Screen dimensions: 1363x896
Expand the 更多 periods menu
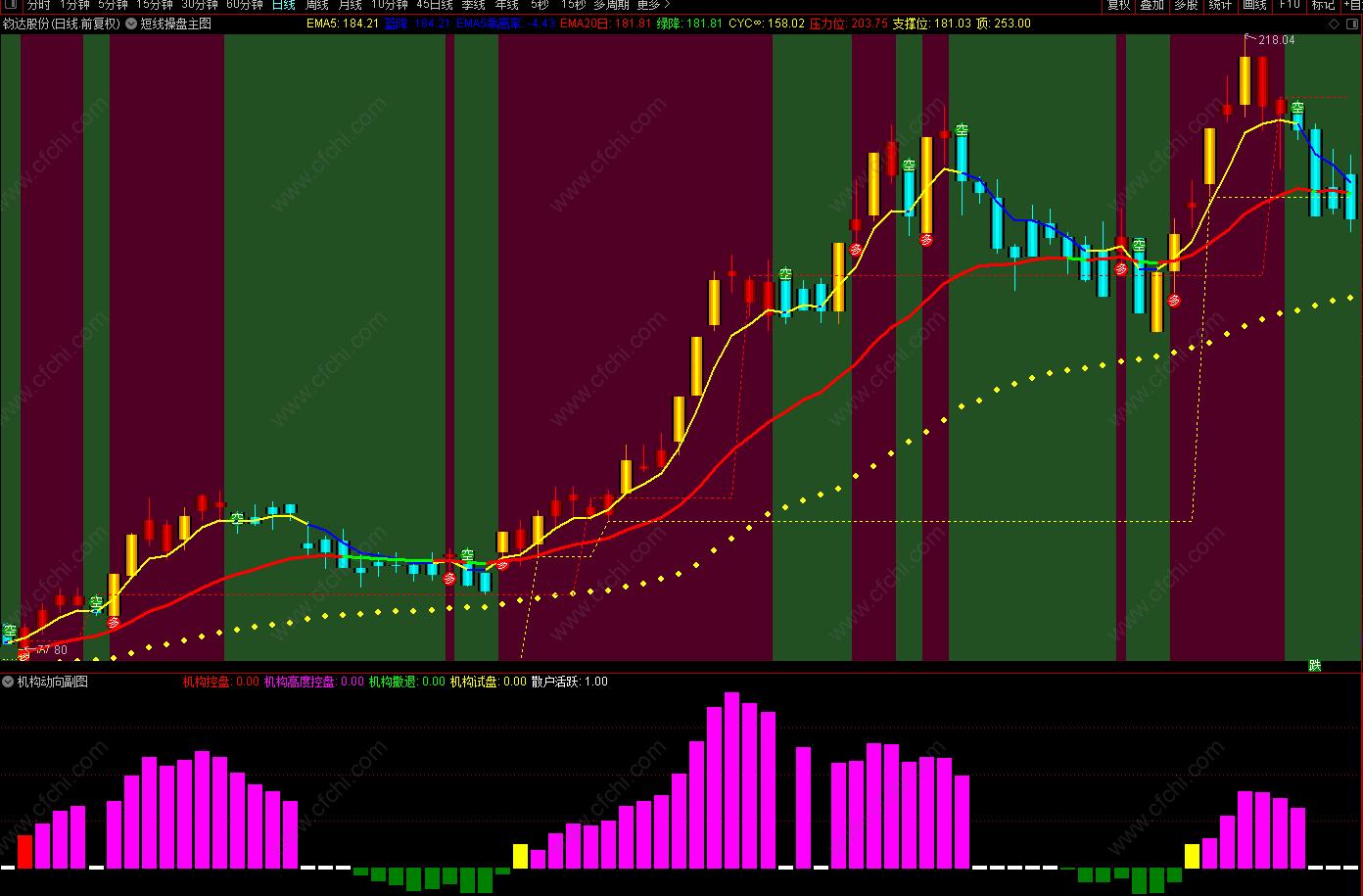coord(654,5)
